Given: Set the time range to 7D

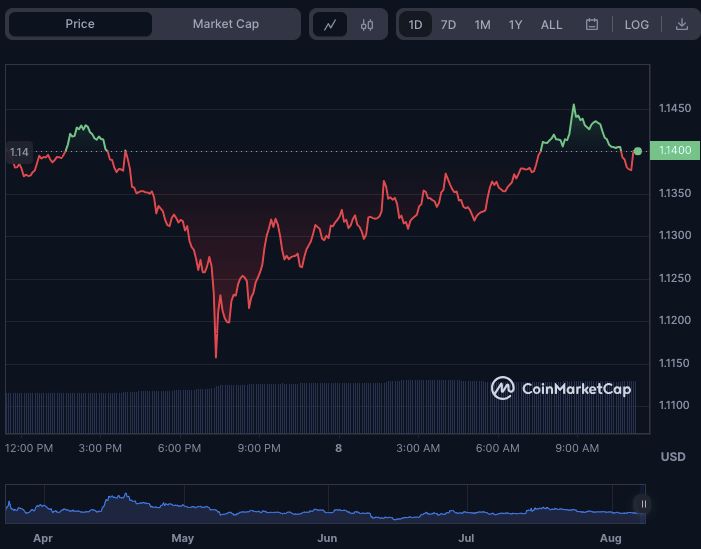Looking at the screenshot, I should [x=448, y=24].
